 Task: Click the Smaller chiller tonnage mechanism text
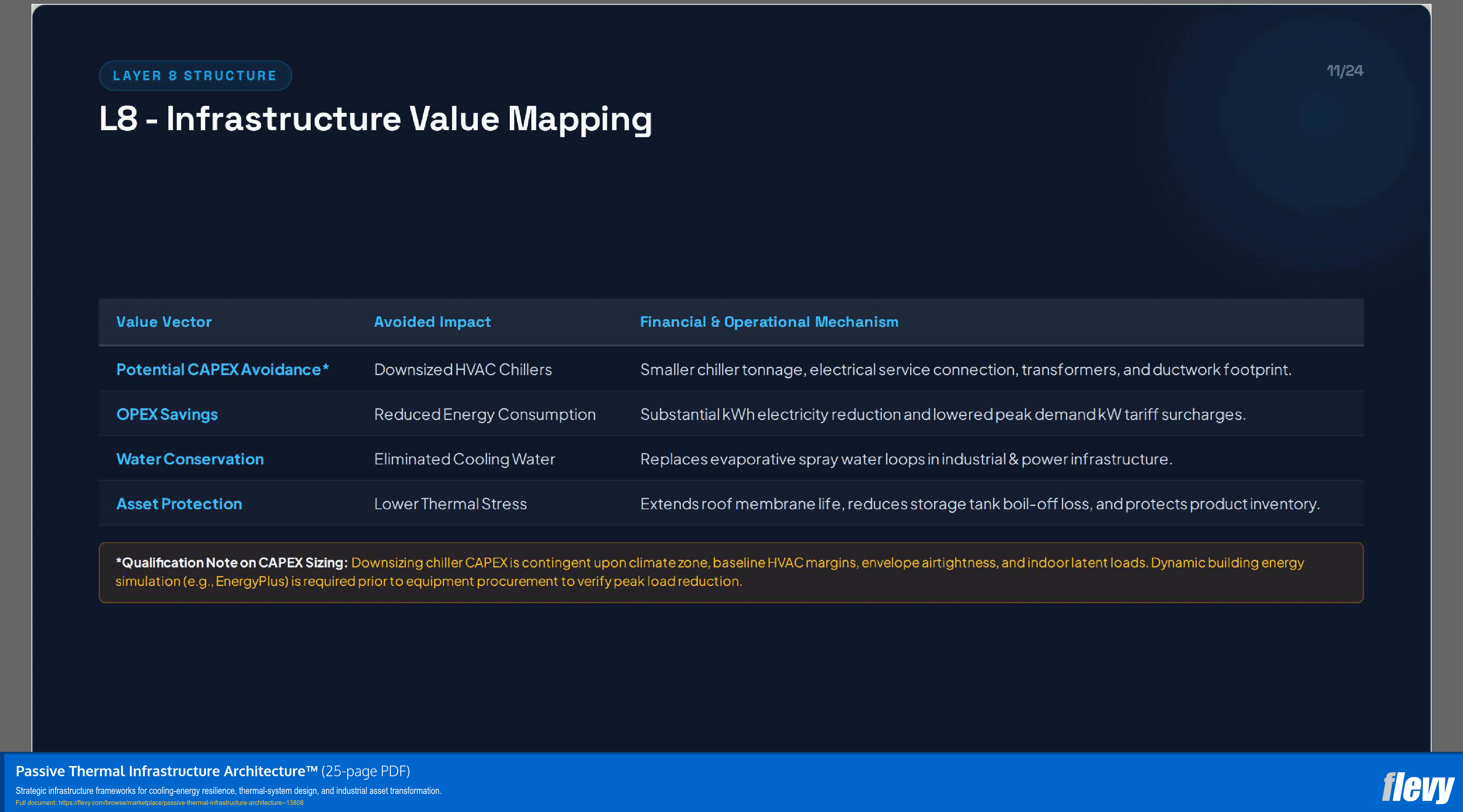click(x=966, y=370)
